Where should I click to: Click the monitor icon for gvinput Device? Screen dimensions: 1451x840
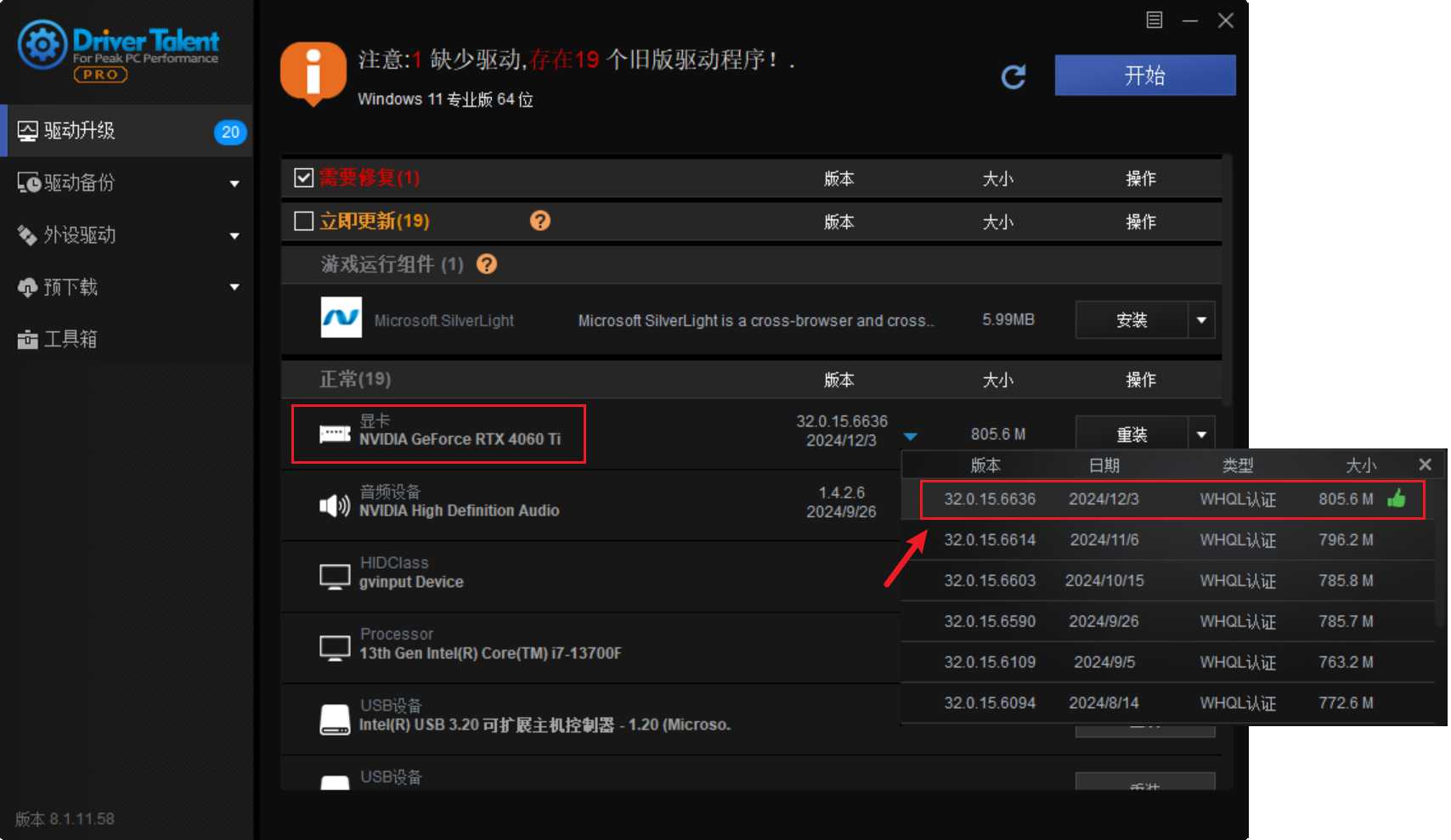click(335, 577)
